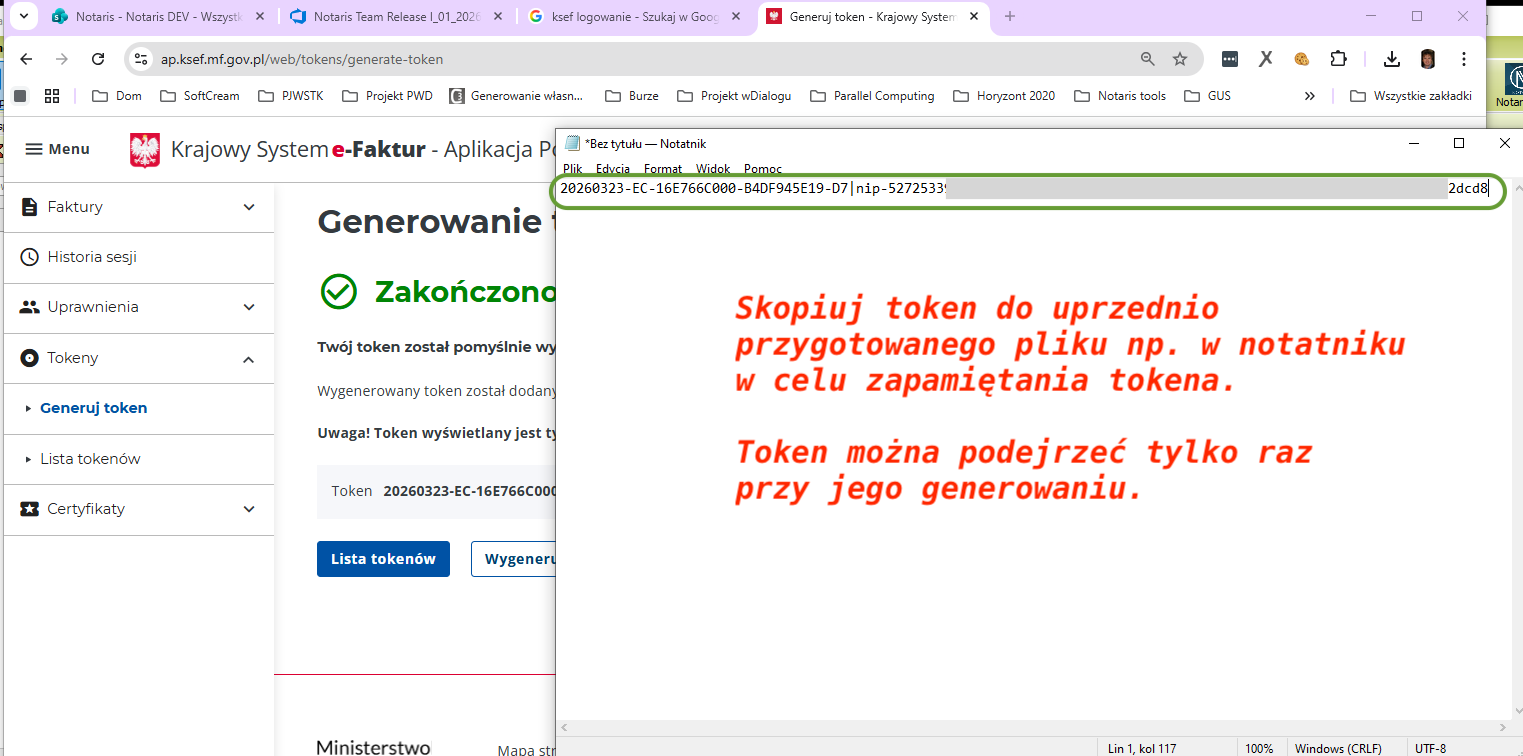Open the bookmarks apps grid icon
The width and height of the screenshot is (1523, 756).
pyautogui.click(x=52, y=96)
